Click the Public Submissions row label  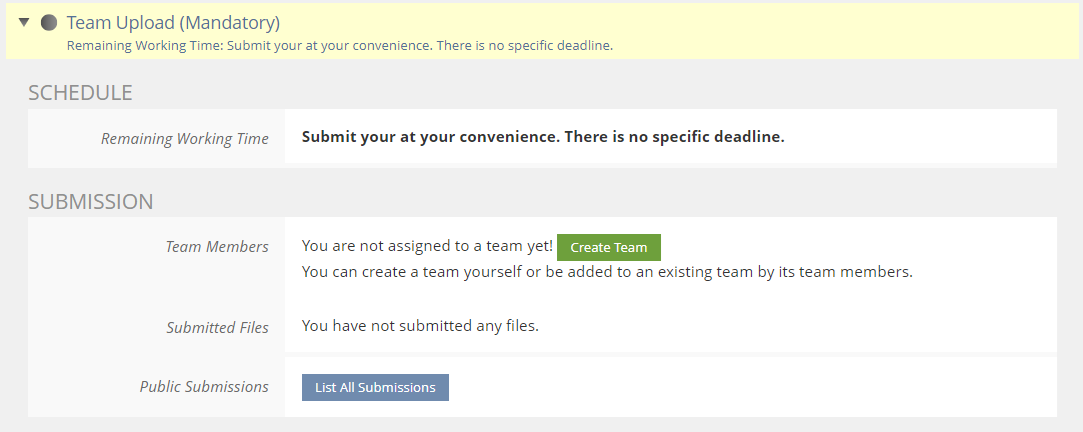point(204,387)
